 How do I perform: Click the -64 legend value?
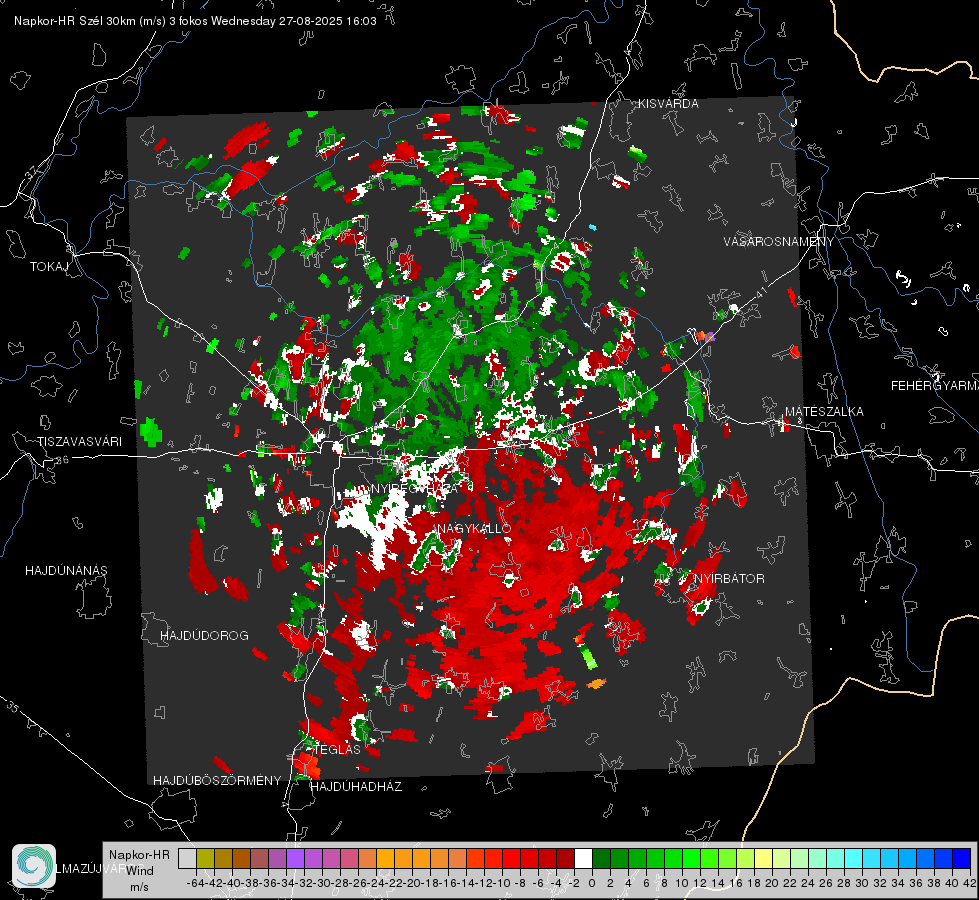point(196,883)
